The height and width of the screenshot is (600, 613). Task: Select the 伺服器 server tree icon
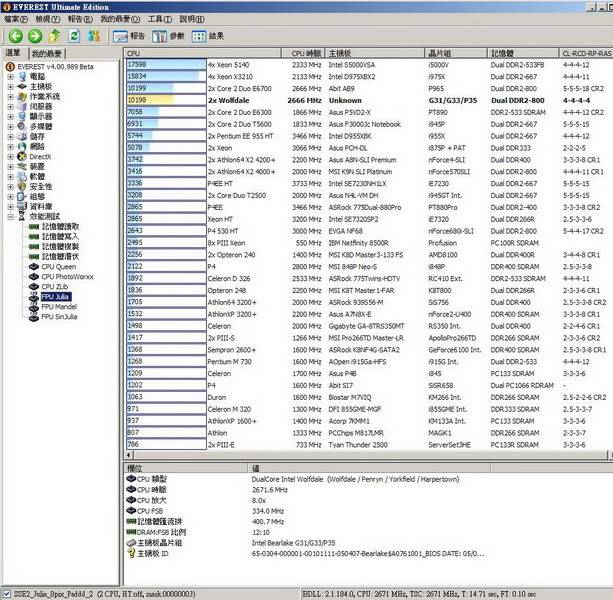click(23, 107)
